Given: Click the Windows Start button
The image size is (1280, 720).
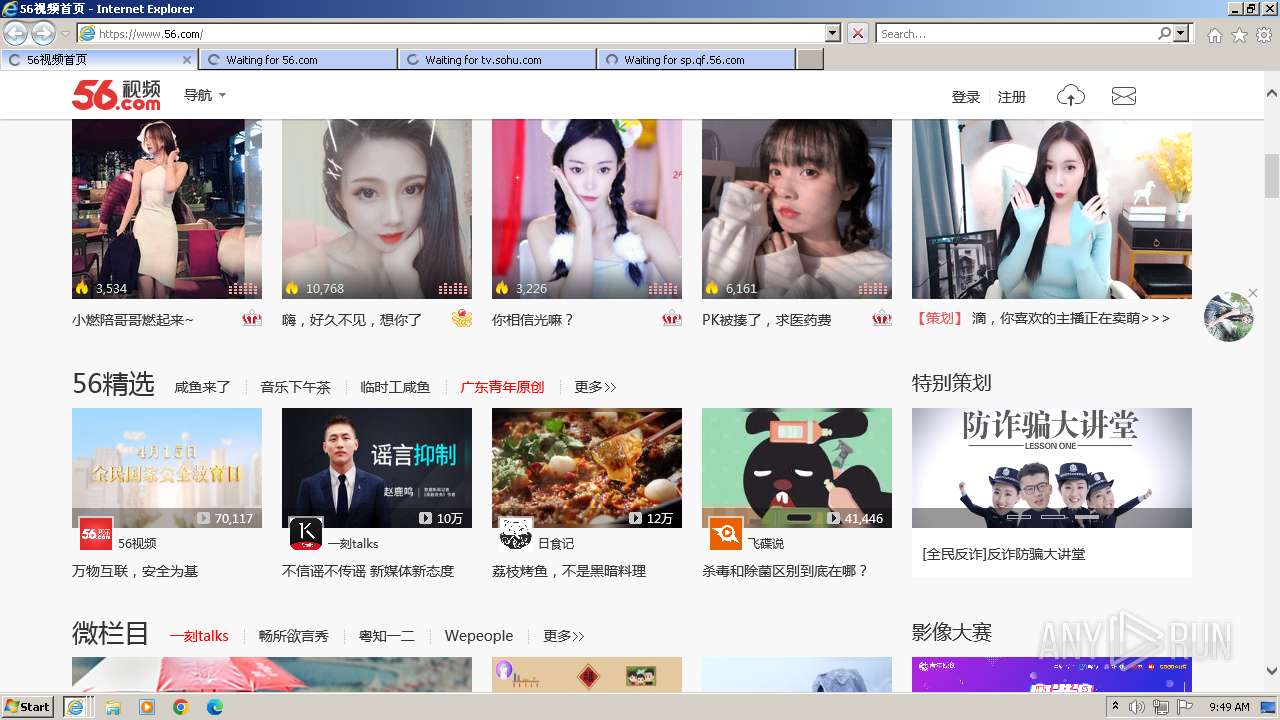Looking at the screenshot, I should click(27, 707).
